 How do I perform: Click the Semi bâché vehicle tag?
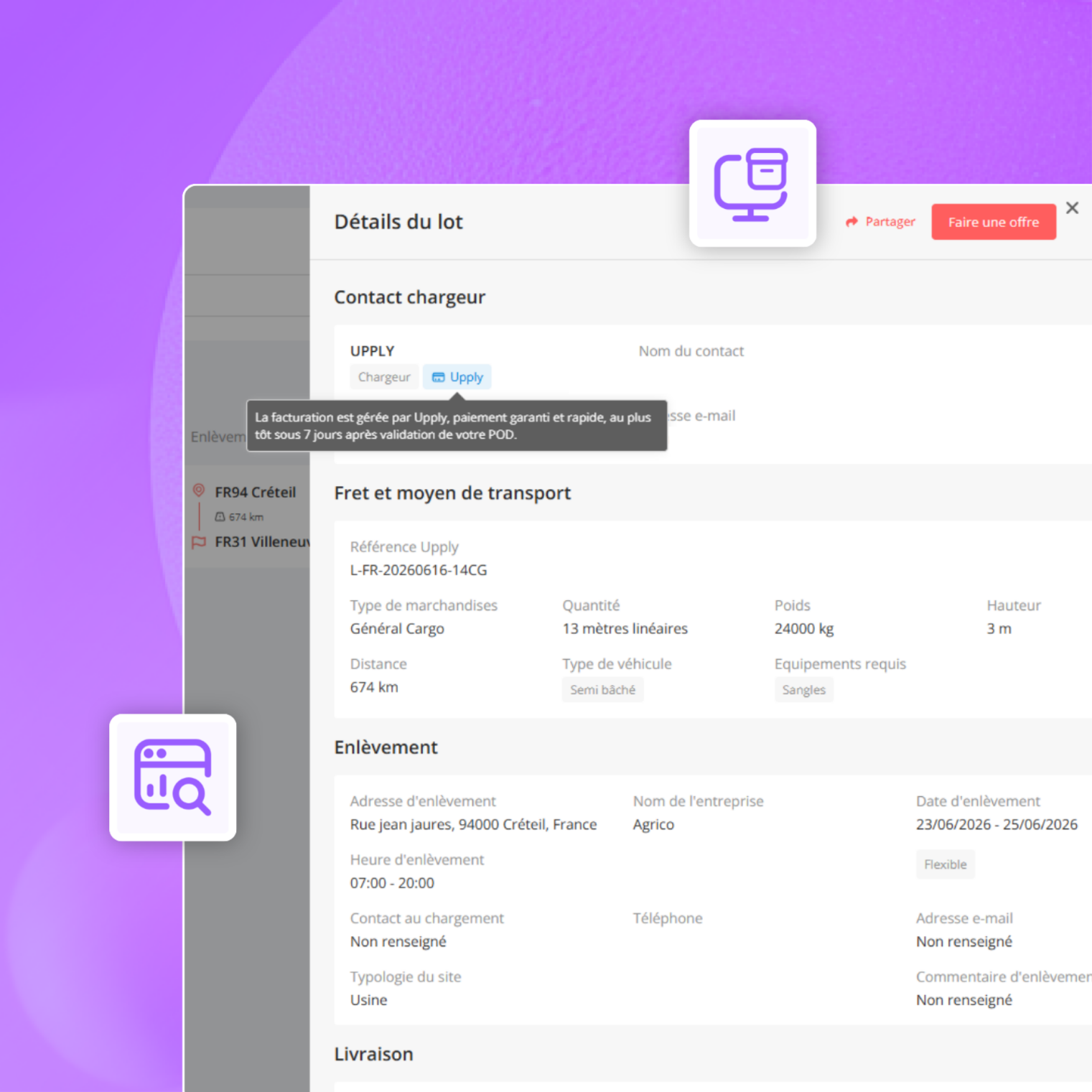click(x=602, y=690)
